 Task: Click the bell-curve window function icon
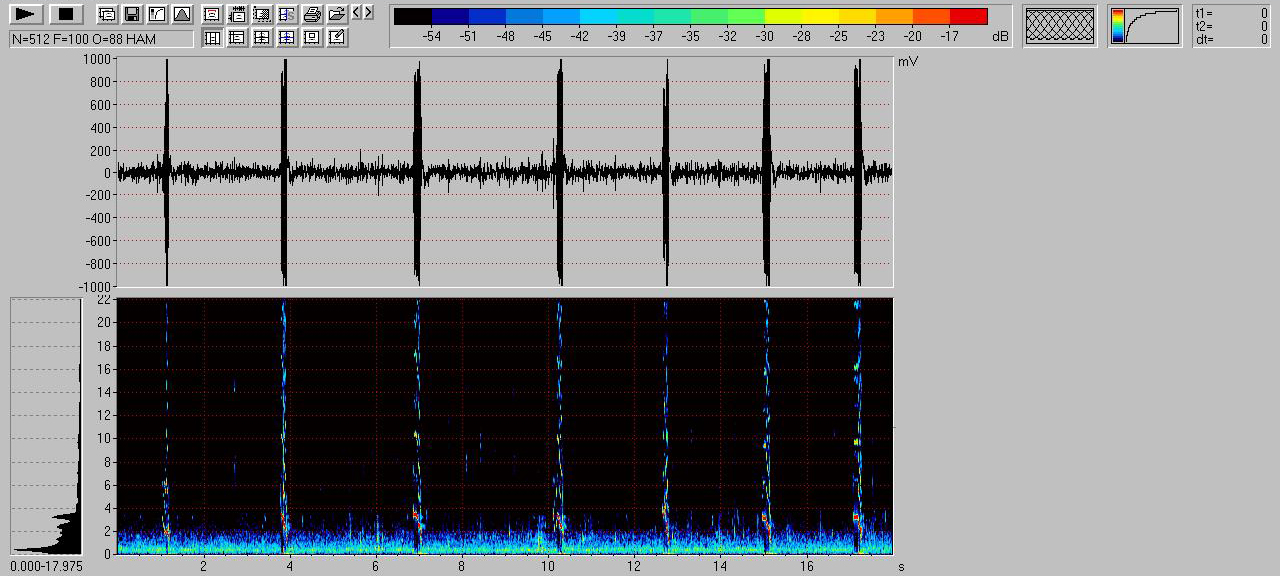coord(181,14)
